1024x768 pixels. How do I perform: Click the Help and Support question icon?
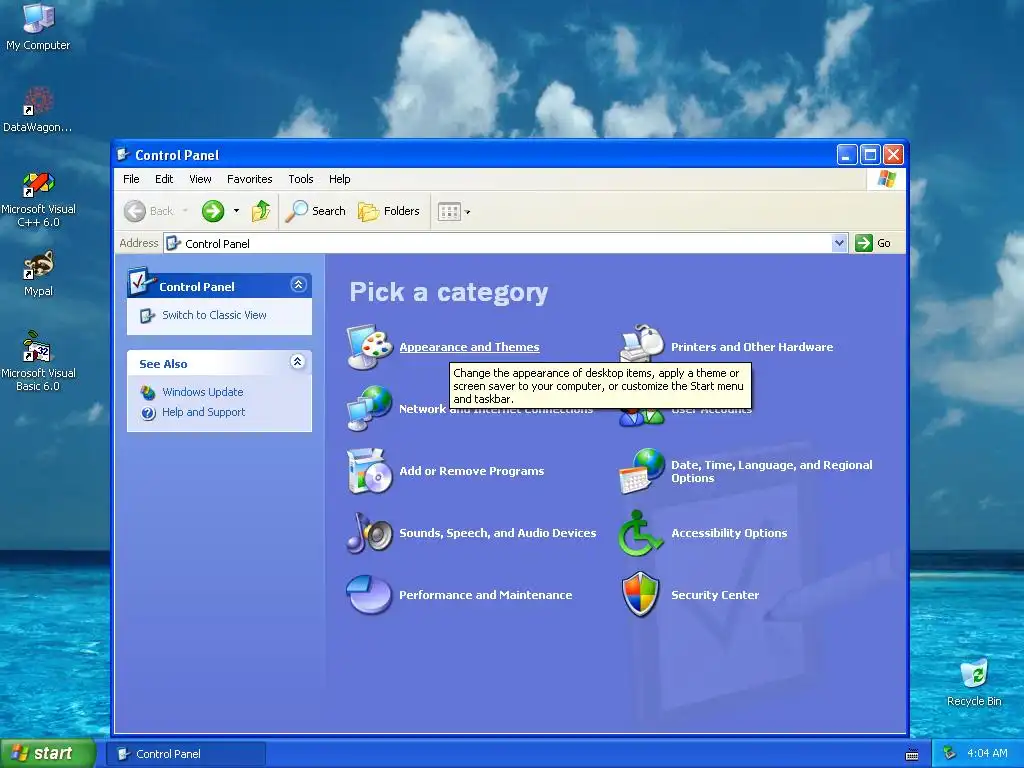pyautogui.click(x=148, y=413)
